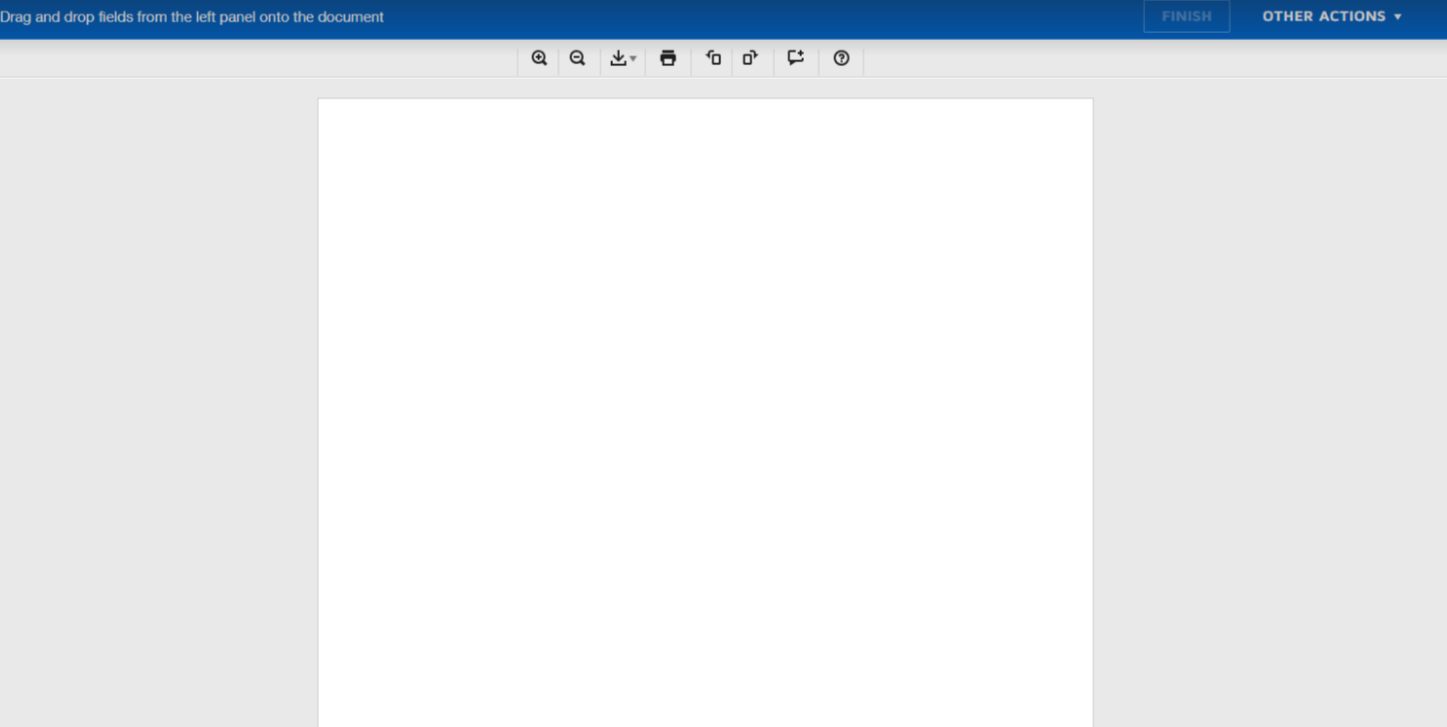The height and width of the screenshot is (727, 1447).
Task: Click the zoom out magnifier icon
Action: 577,58
